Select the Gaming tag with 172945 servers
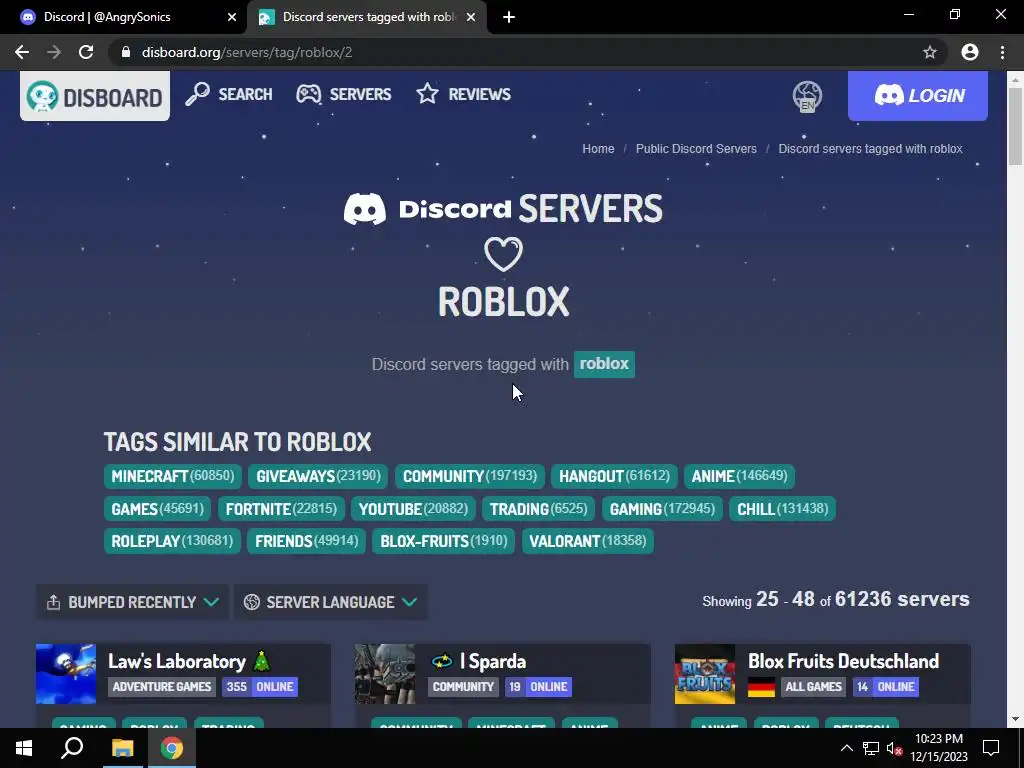 [662, 509]
